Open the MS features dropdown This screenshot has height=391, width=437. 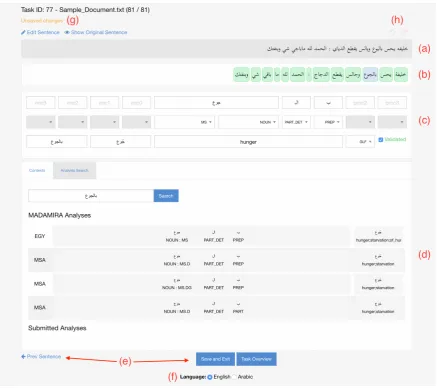tap(184, 122)
